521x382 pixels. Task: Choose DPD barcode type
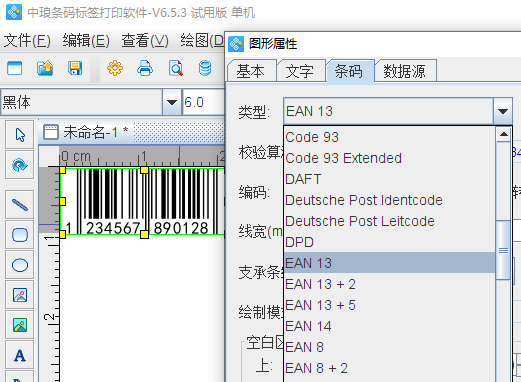389,242
